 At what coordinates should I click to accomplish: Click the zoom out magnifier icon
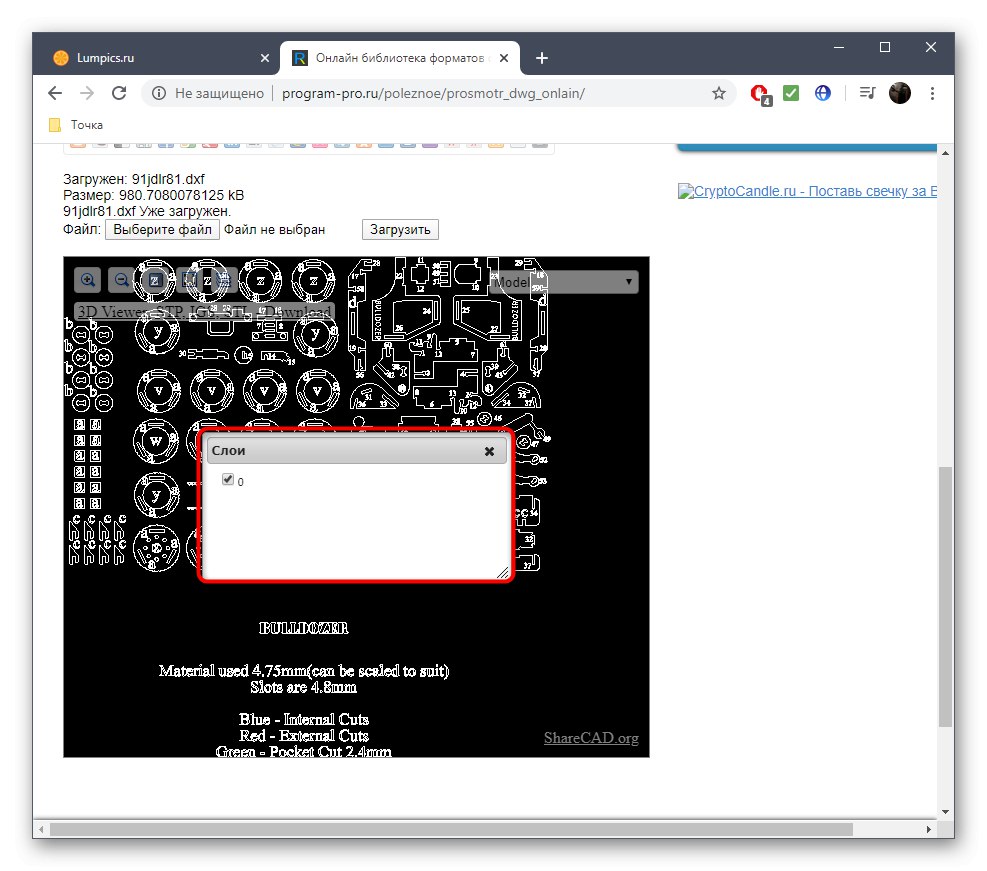coord(121,280)
